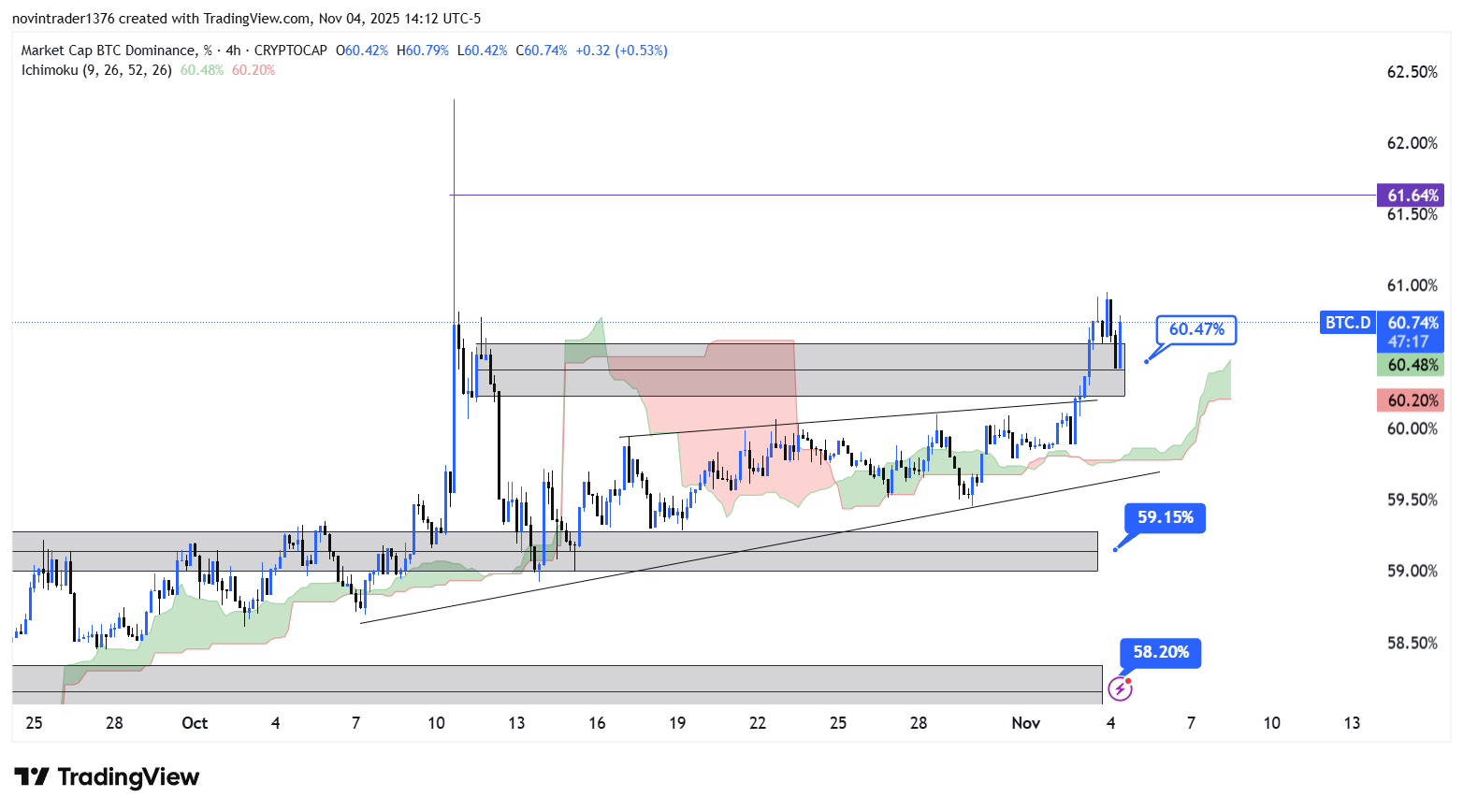This screenshot has height=812, width=1463.
Task: Click the 47:17 candle countdown timer
Action: (1409, 342)
